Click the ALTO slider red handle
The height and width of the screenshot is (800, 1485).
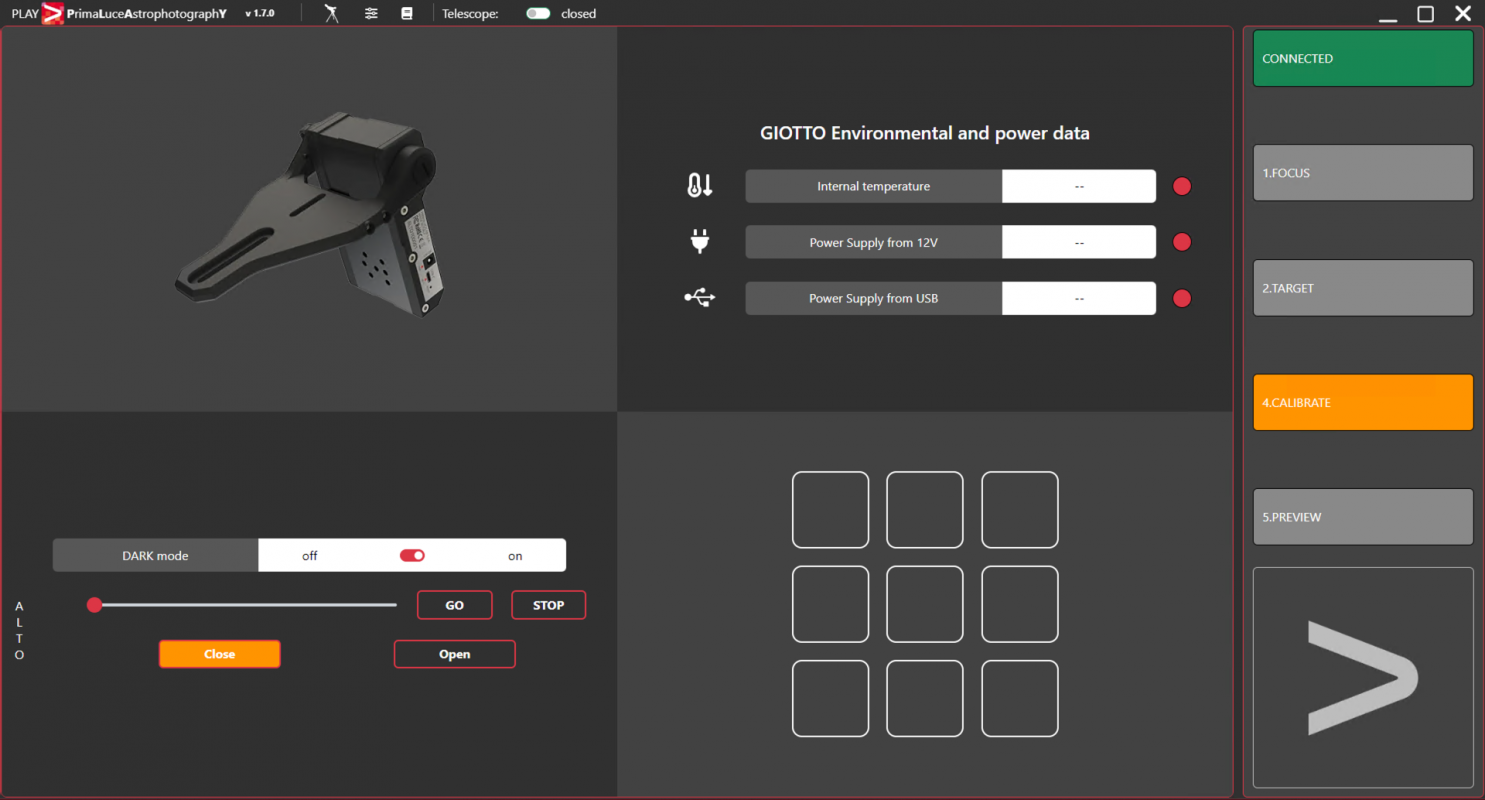pyautogui.click(x=94, y=605)
